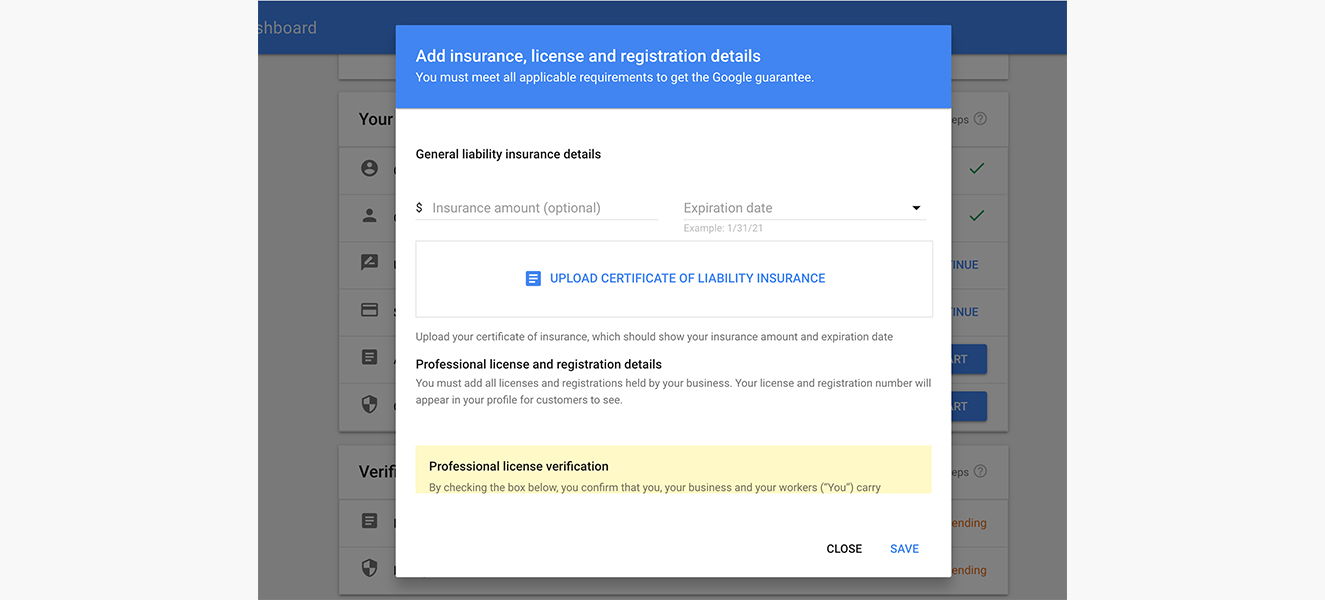Open the help circle in the Verification section
Viewport: 1325px width, 600px height.
979,471
